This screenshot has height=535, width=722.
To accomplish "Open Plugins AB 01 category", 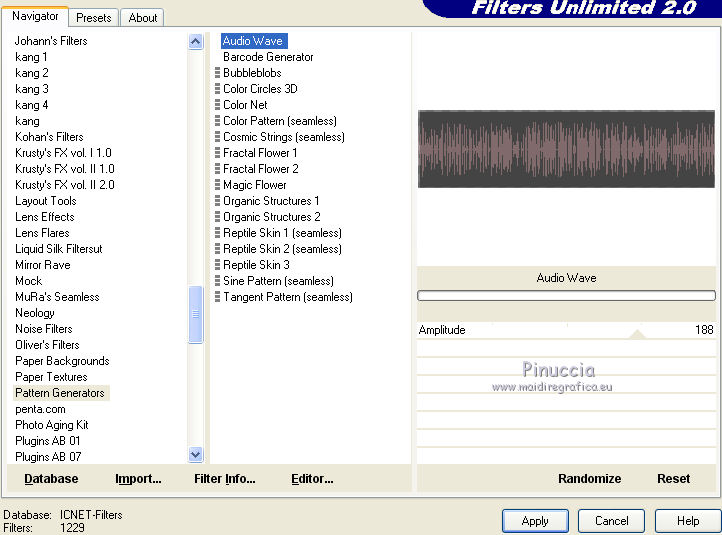I will (47, 441).
